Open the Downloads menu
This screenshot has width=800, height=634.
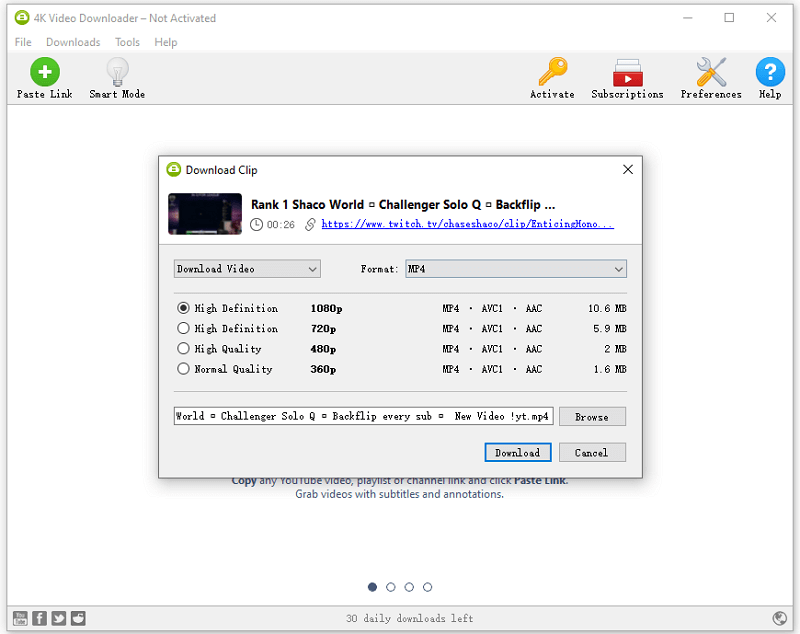(73, 42)
